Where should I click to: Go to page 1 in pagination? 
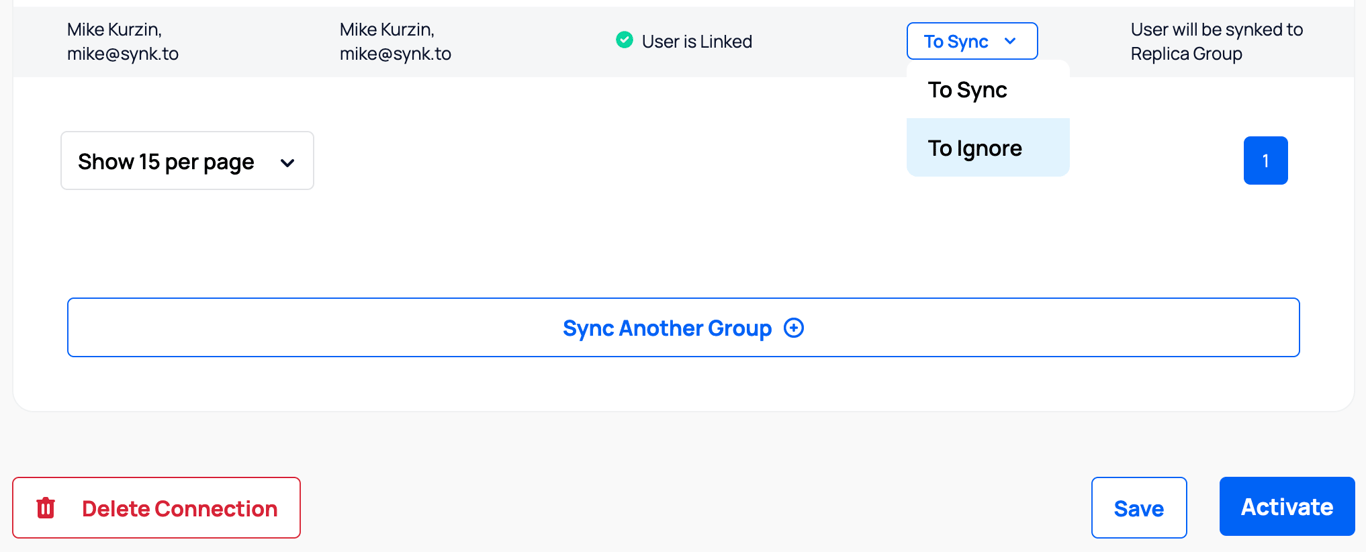point(1265,161)
